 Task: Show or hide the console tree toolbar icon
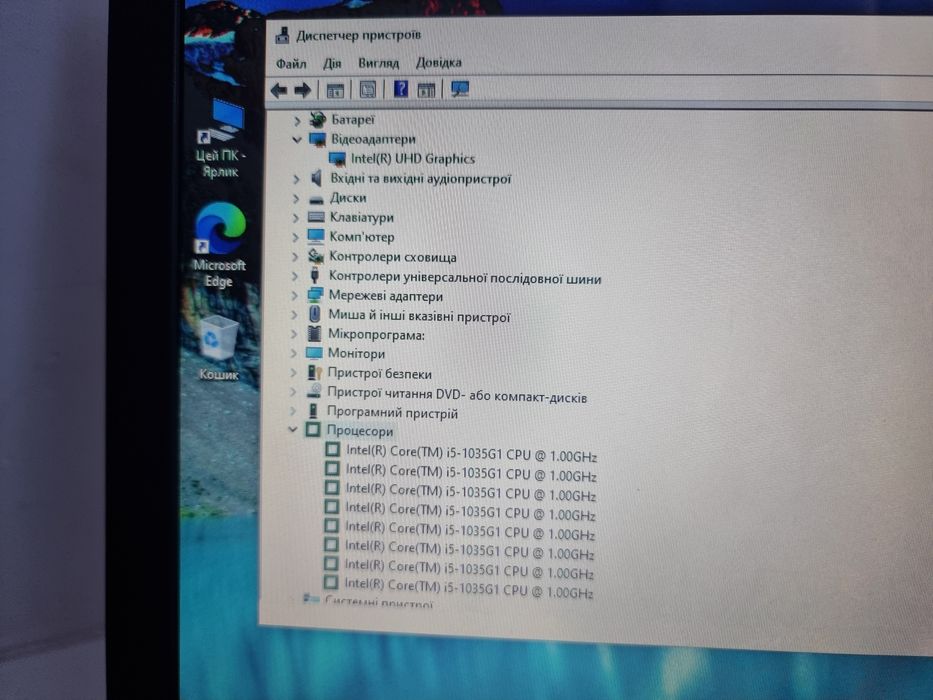pyautogui.click(x=336, y=90)
